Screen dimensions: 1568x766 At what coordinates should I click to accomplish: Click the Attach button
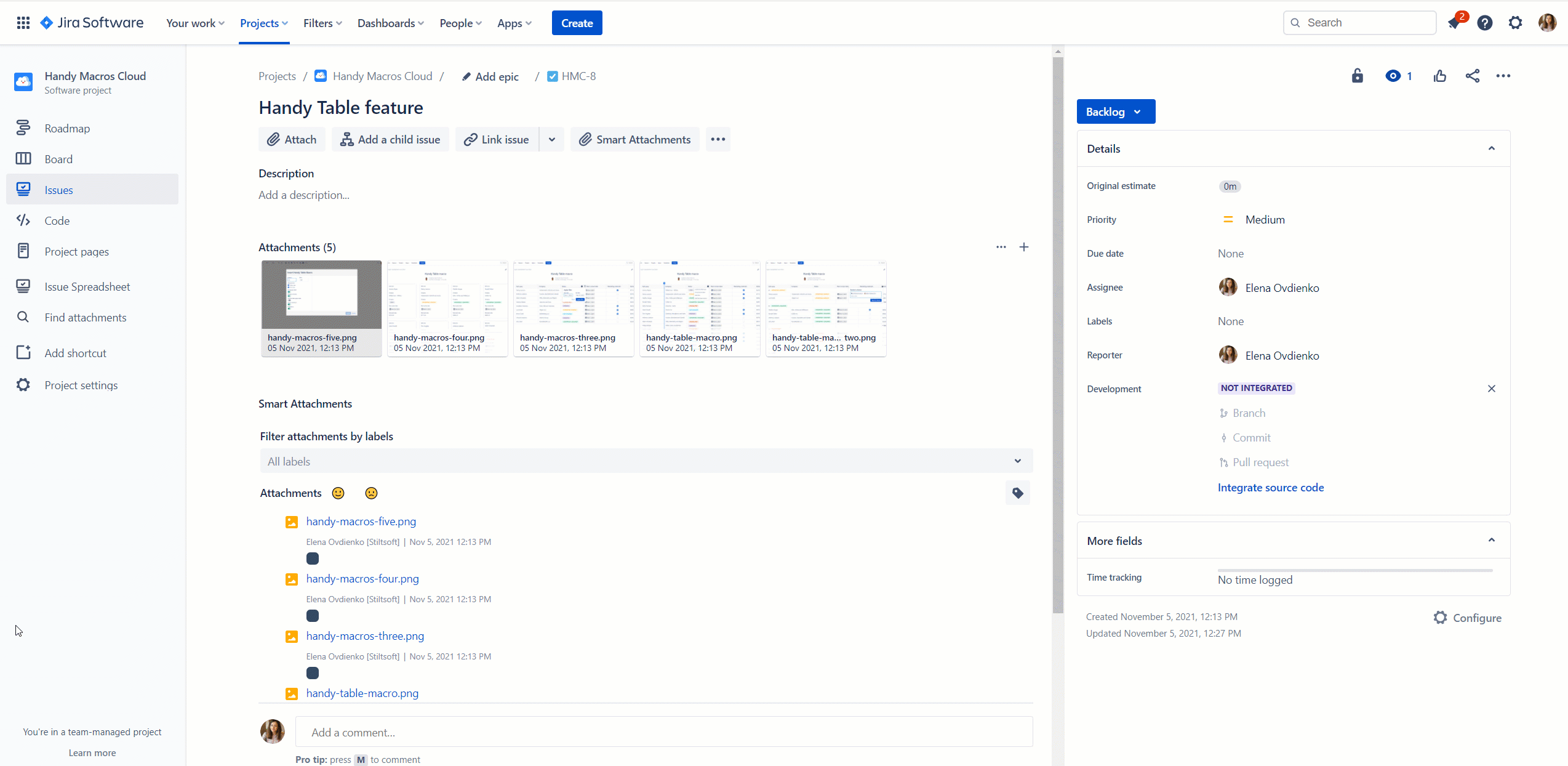pos(292,139)
